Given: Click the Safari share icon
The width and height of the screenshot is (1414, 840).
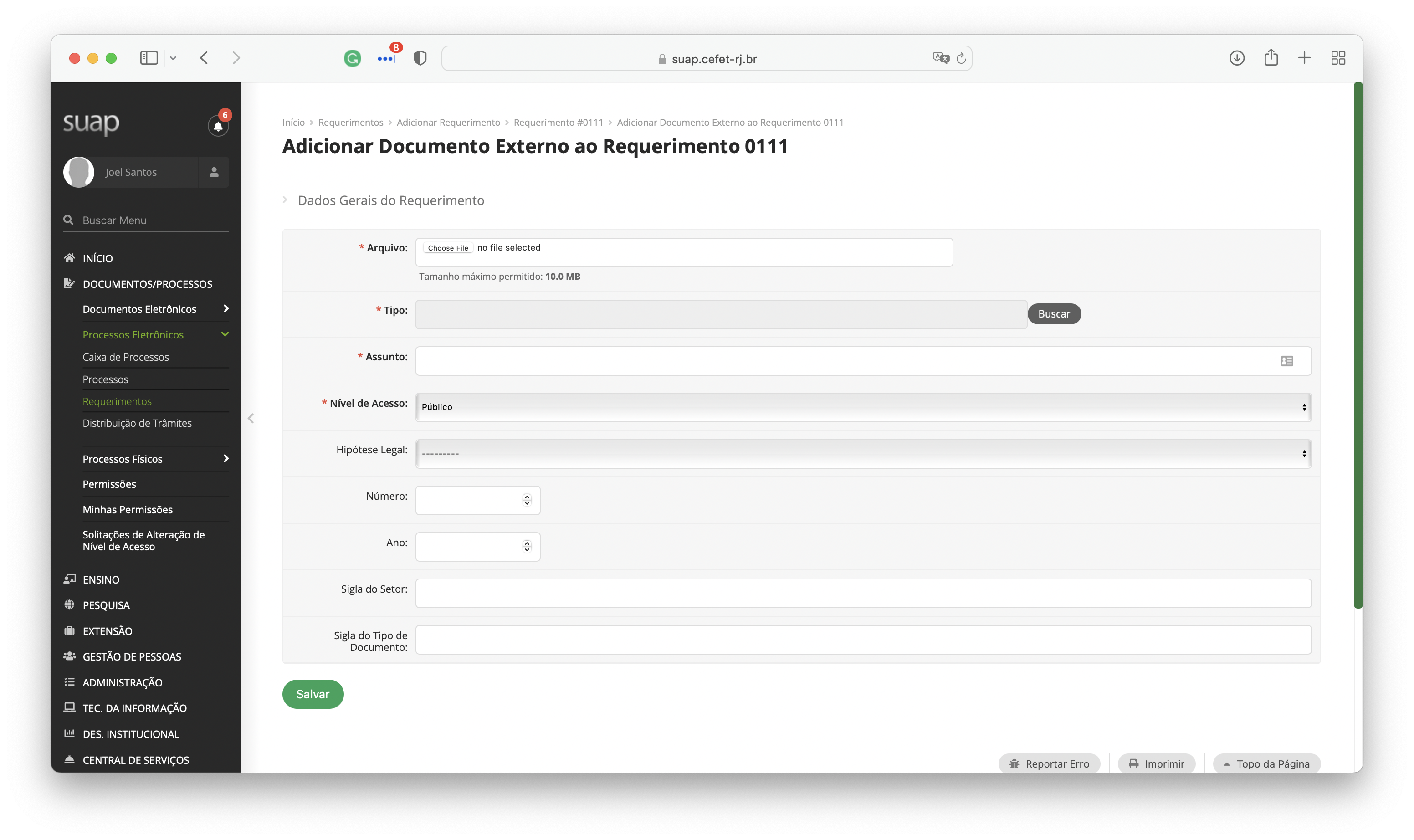Looking at the screenshot, I should [x=1271, y=57].
